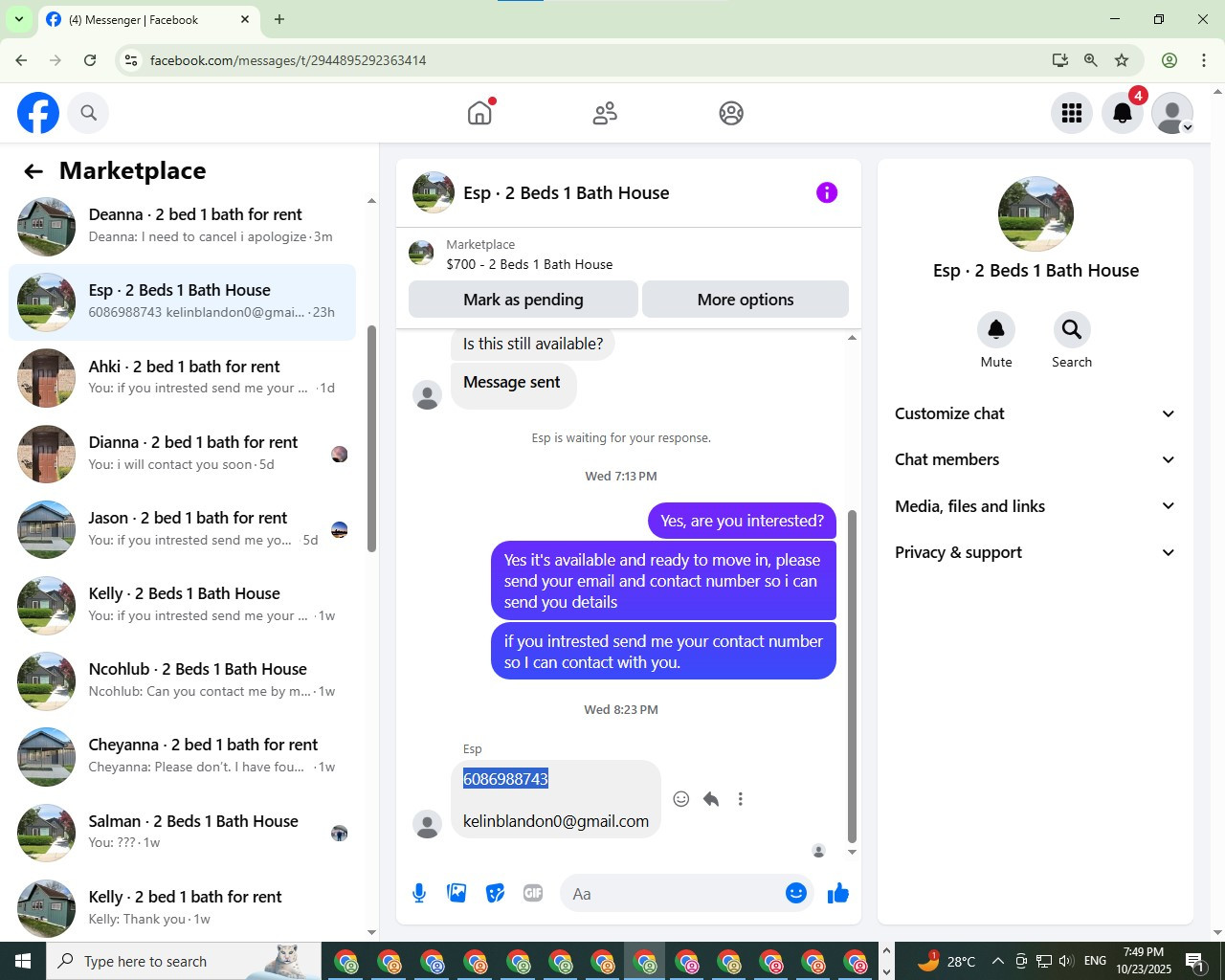Choose a GIF icon
Image resolution: width=1225 pixels, height=980 pixels.
coord(533,893)
